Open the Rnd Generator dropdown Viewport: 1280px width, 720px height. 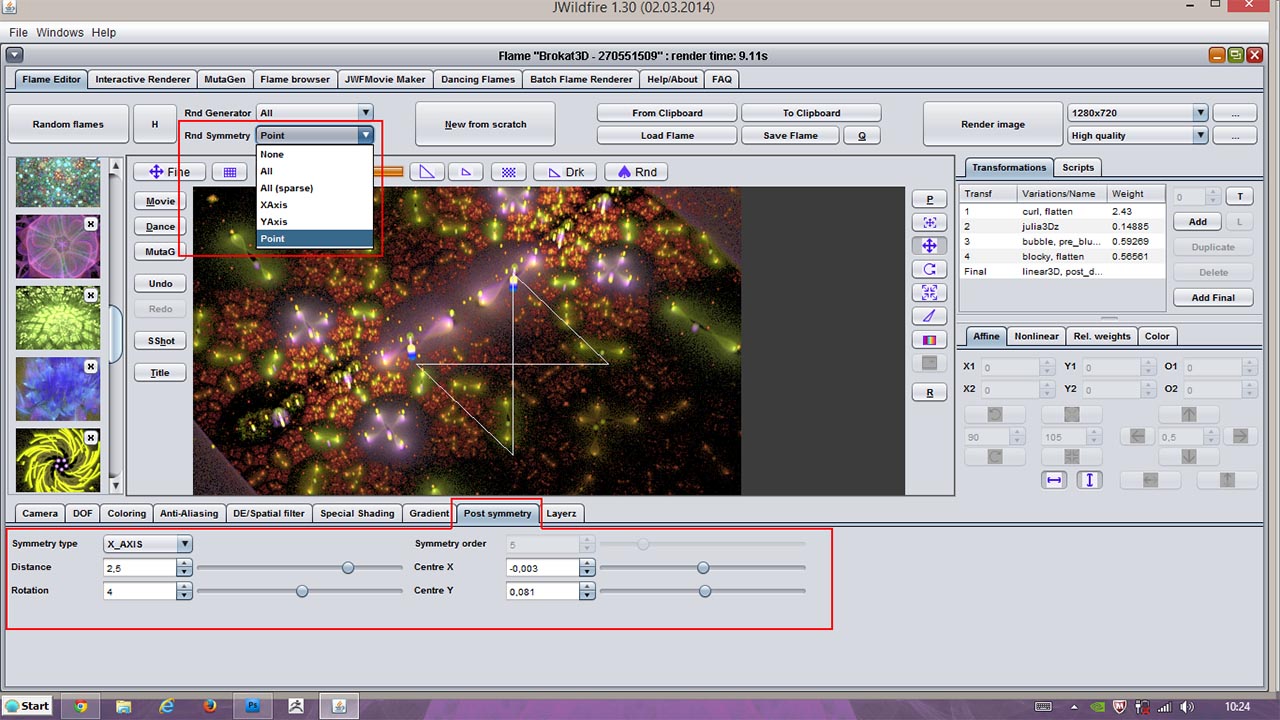[x=315, y=113]
